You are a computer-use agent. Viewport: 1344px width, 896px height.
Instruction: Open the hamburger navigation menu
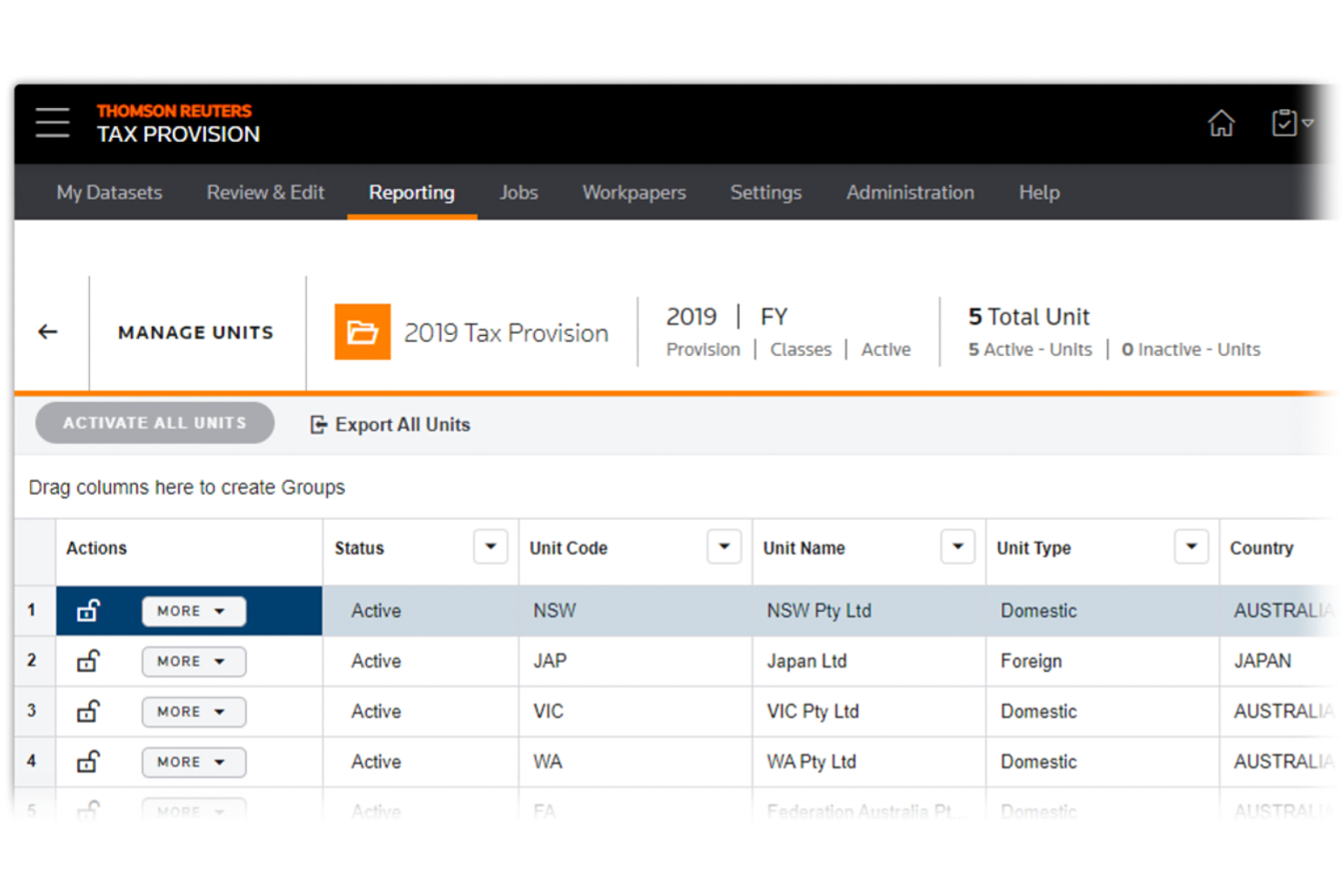pyautogui.click(x=53, y=123)
